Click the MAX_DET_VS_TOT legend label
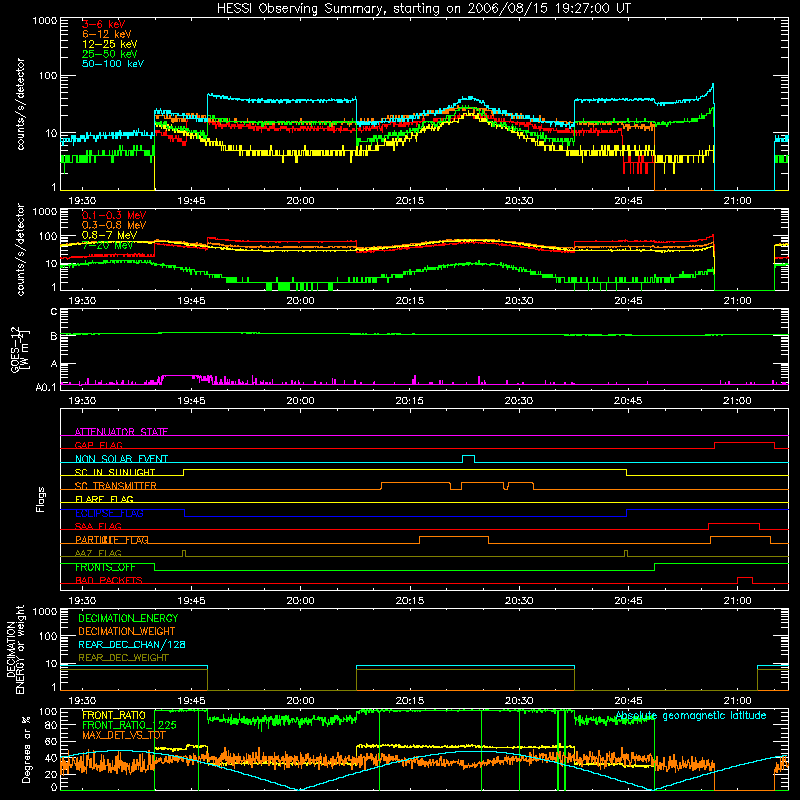The width and height of the screenshot is (800, 800). [x=124, y=735]
